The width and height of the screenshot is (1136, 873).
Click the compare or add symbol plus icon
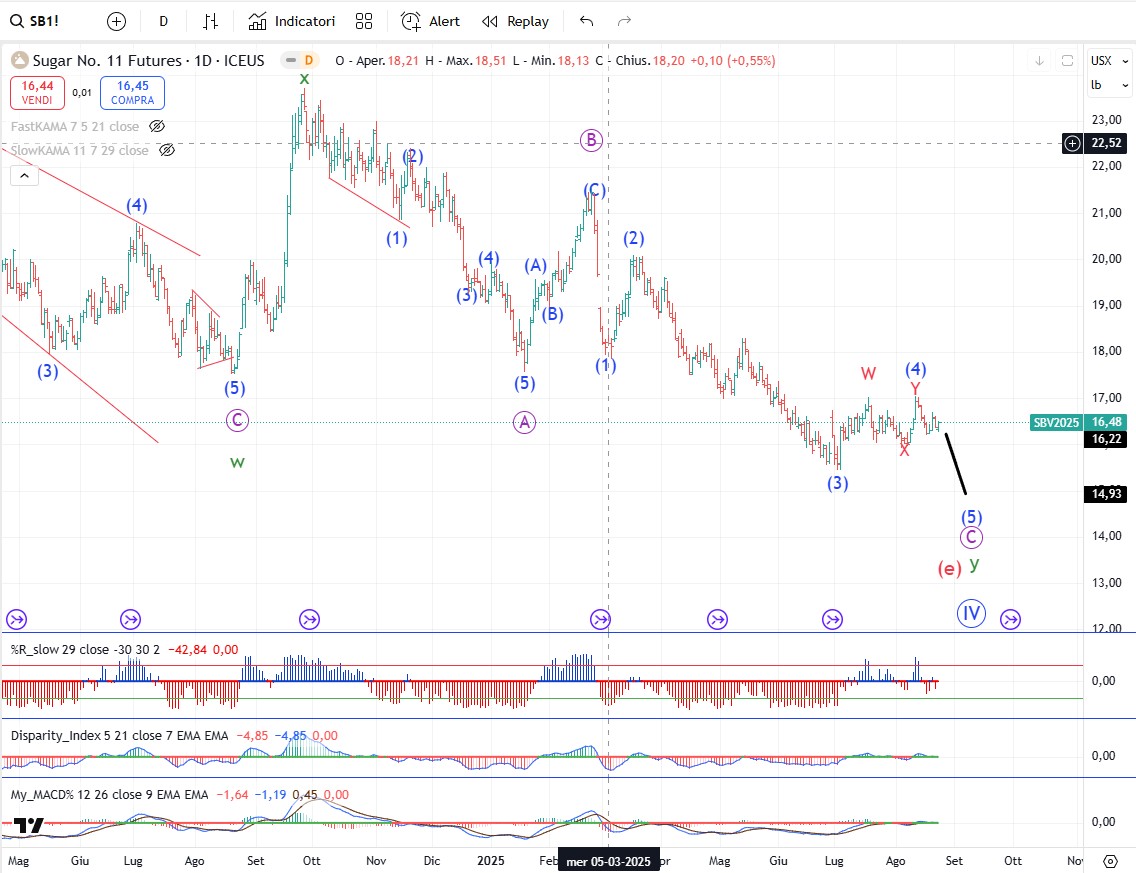[x=117, y=21]
